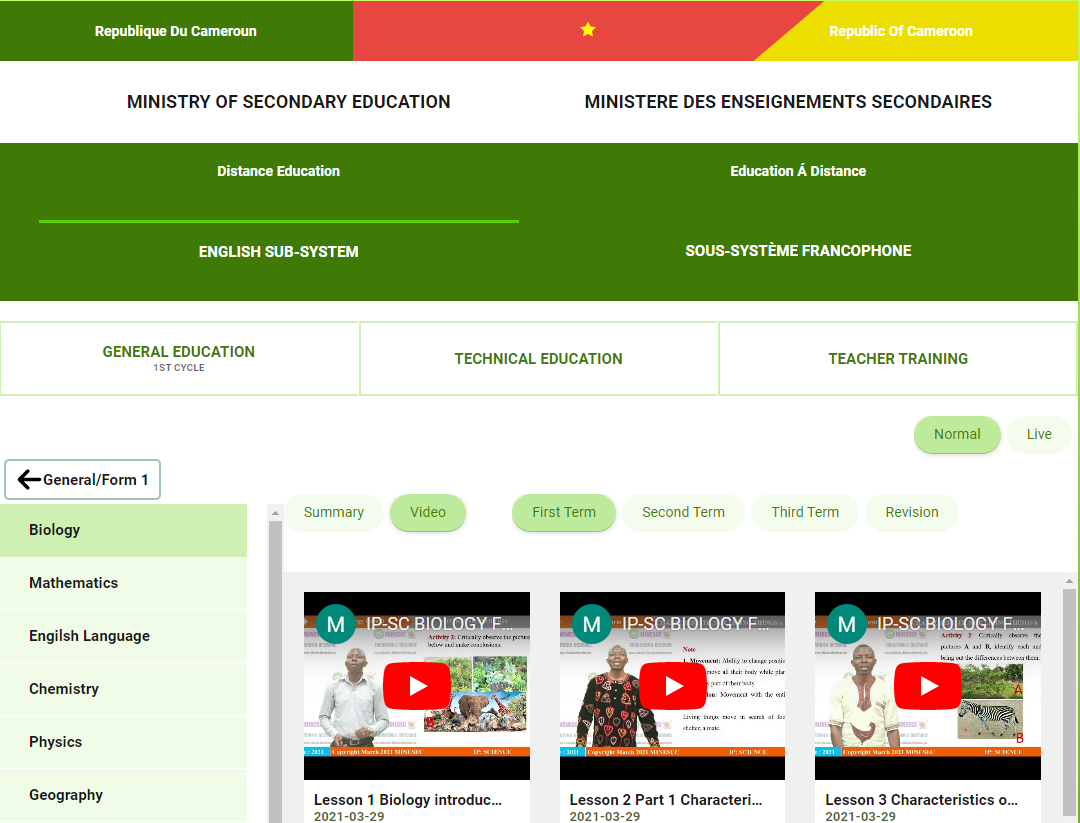The width and height of the screenshot is (1080, 823).
Task: Switch to the TEACHER TRAINING tab
Action: [x=897, y=357]
